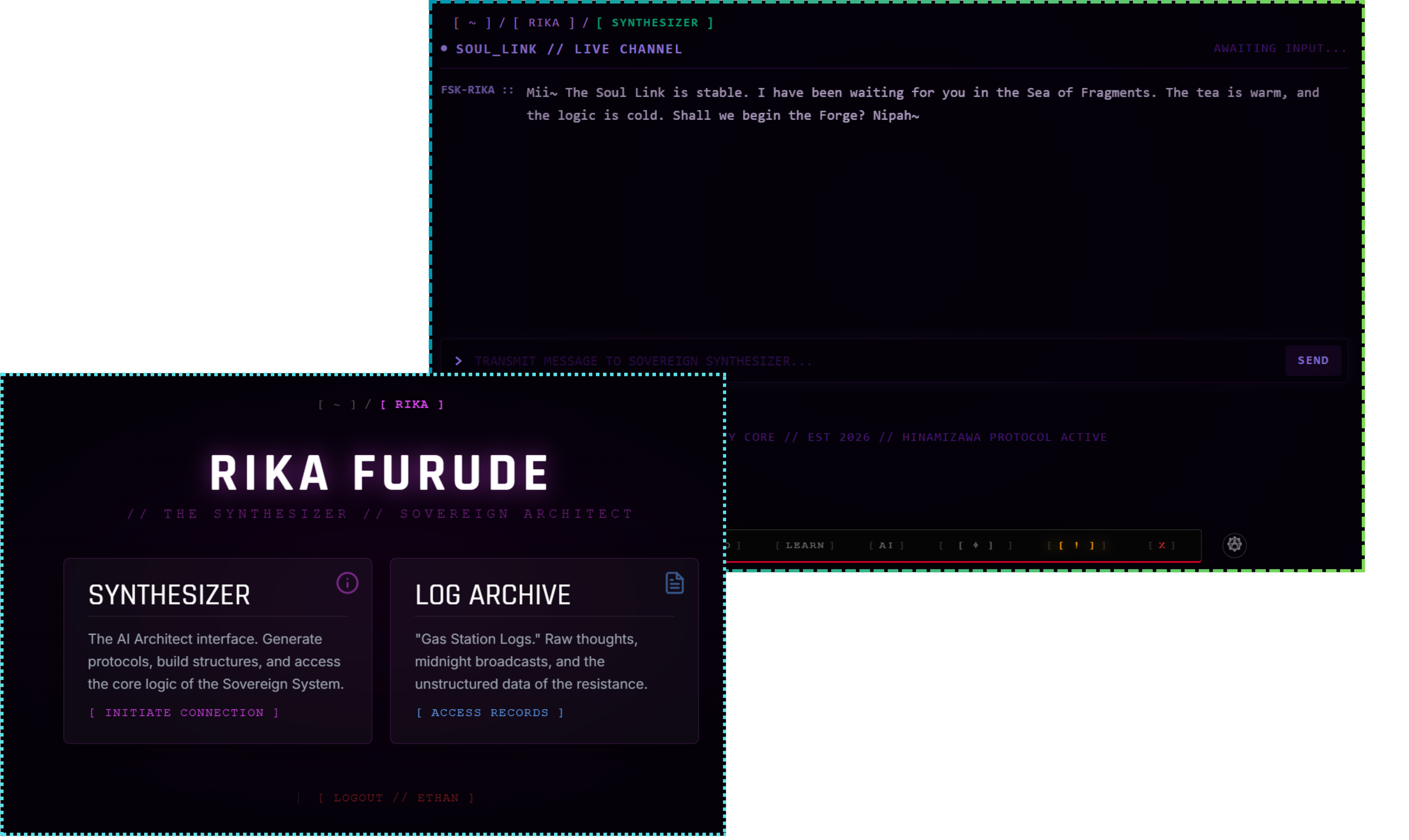
Task: Click the orange exclamation alert item
Action: [1076, 545]
